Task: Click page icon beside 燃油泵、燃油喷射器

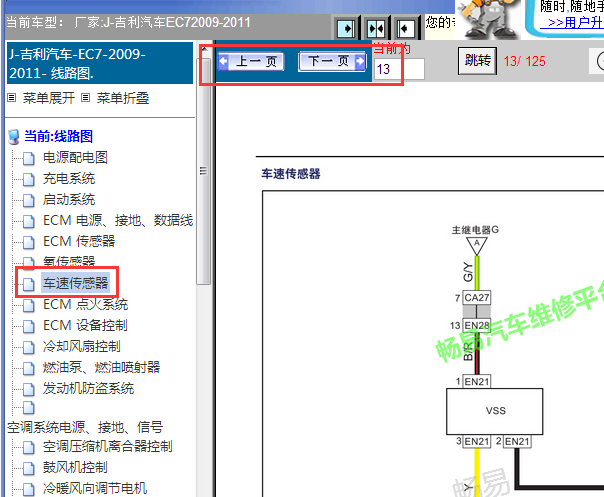Action: [x=29, y=368]
